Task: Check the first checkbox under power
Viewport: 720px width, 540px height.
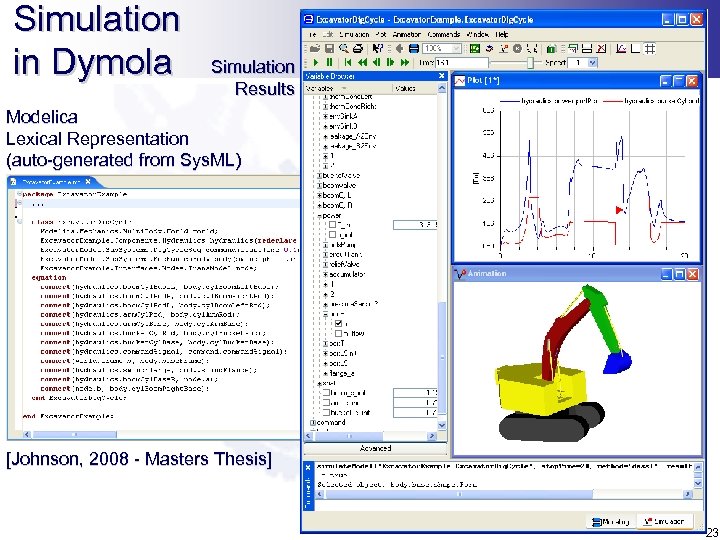Action: pos(332,225)
